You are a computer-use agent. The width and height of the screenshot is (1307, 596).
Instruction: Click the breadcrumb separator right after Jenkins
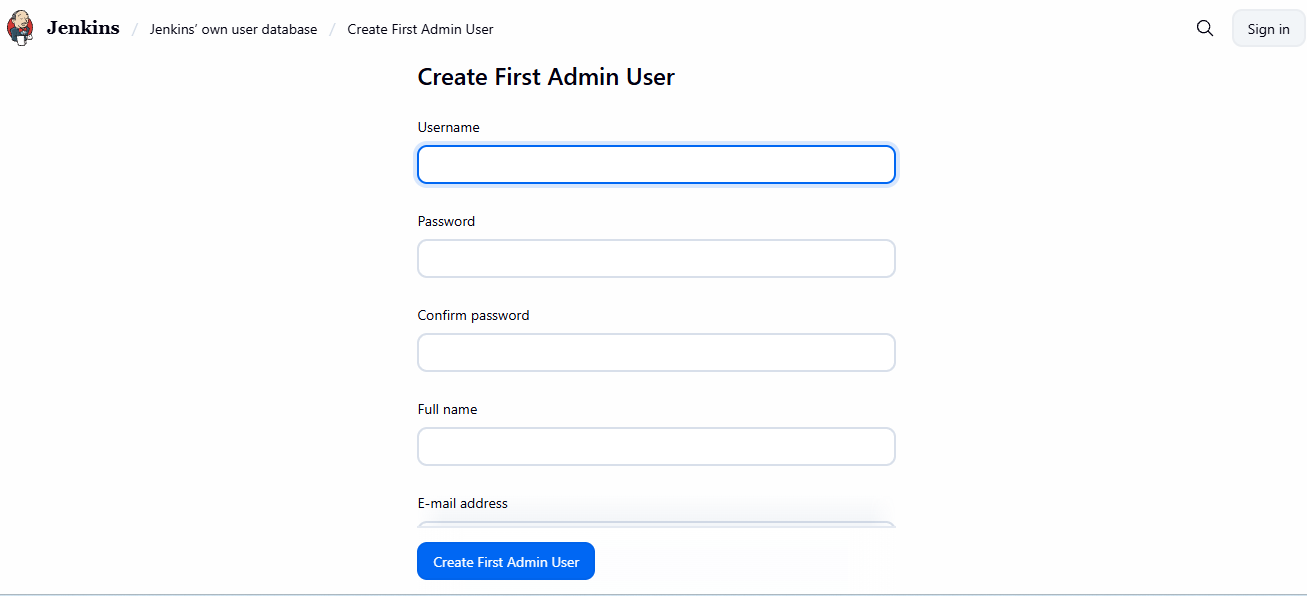point(135,30)
